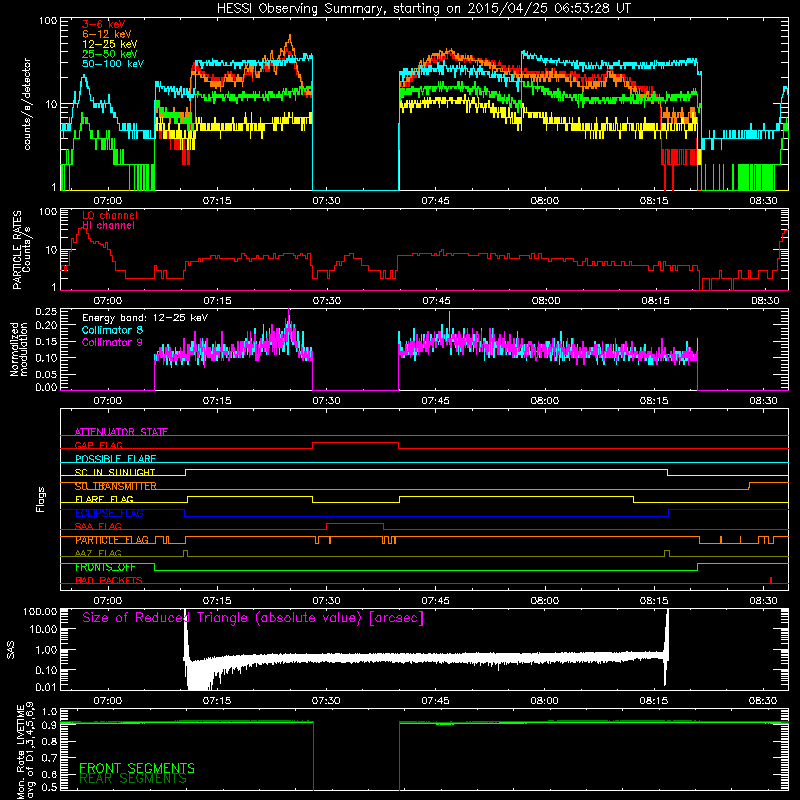Click 07:15 tick under Flags panel
800x800 pixels.
tap(217, 601)
